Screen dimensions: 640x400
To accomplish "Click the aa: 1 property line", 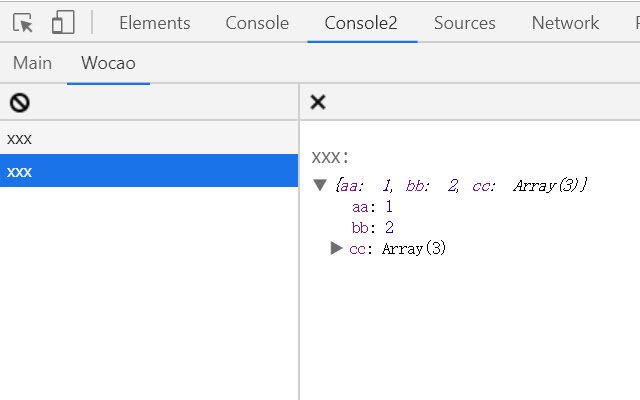I will (x=372, y=207).
